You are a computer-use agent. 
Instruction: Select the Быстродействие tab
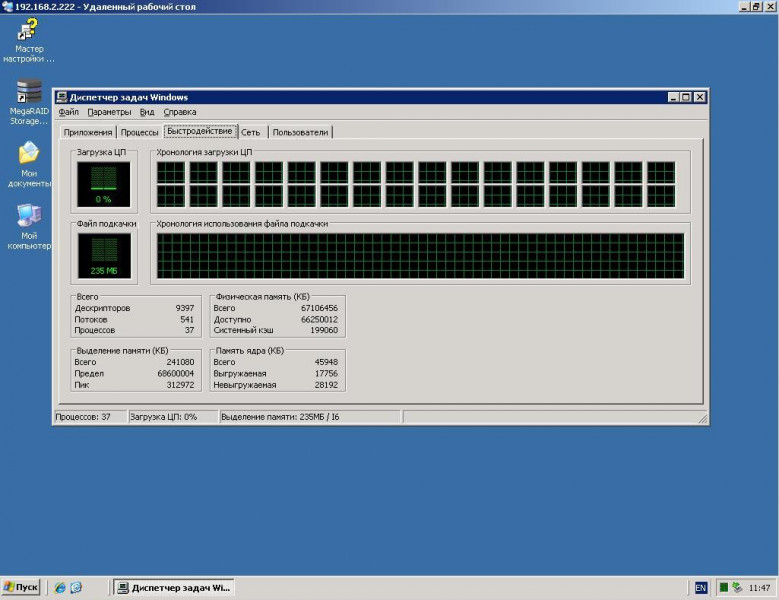point(200,131)
